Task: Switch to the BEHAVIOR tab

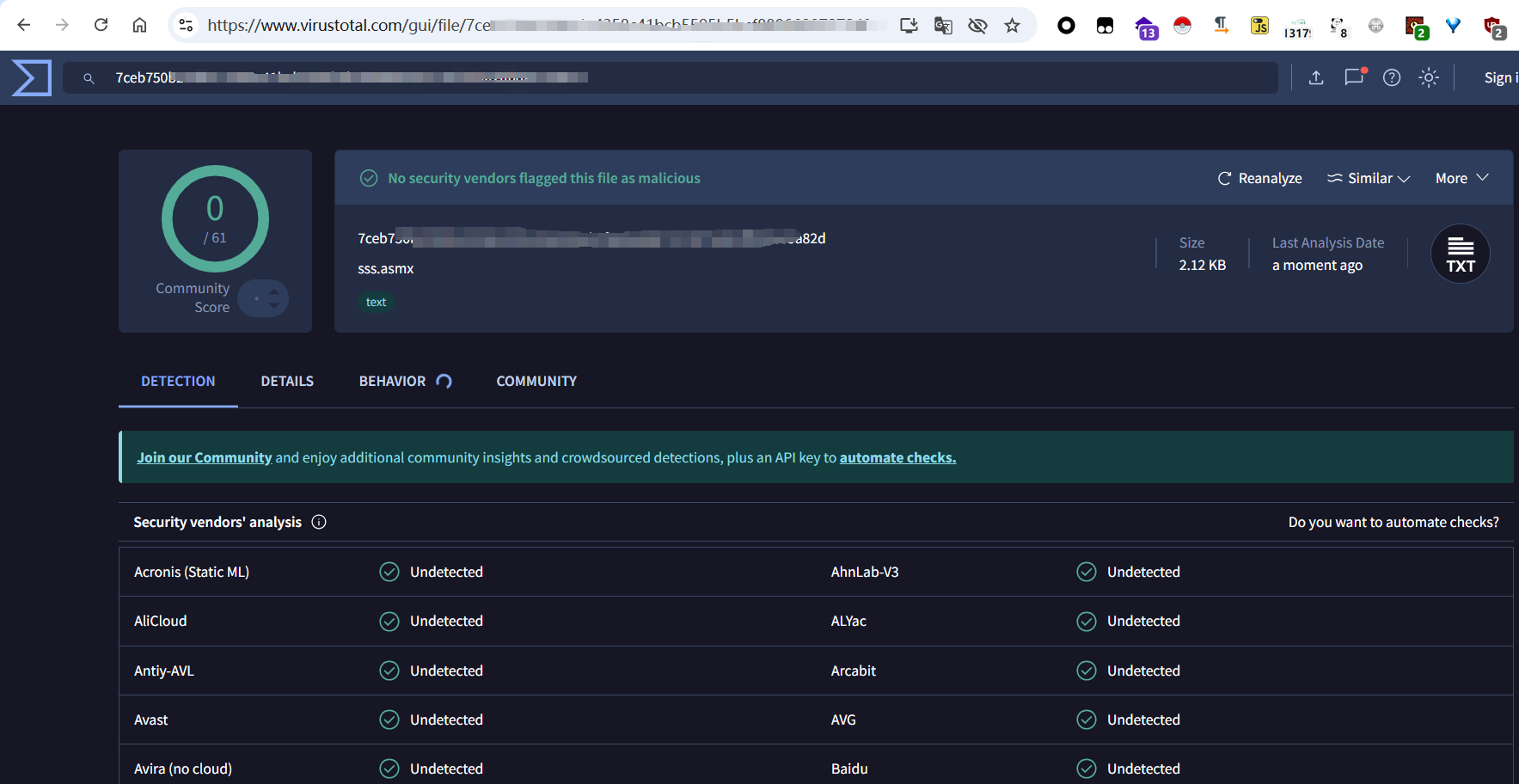Action: (405, 381)
